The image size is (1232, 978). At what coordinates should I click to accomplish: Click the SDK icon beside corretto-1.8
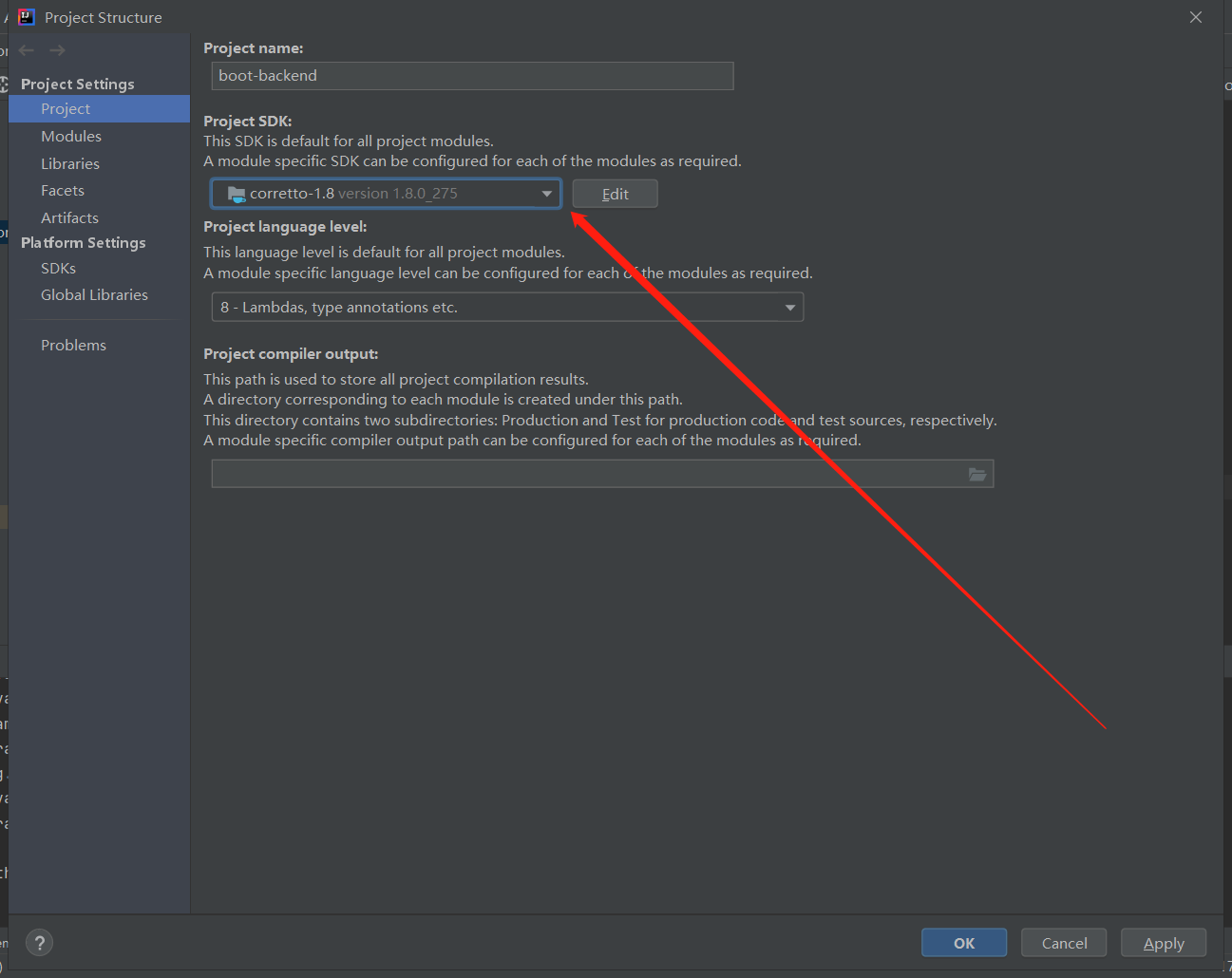point(236,193)
